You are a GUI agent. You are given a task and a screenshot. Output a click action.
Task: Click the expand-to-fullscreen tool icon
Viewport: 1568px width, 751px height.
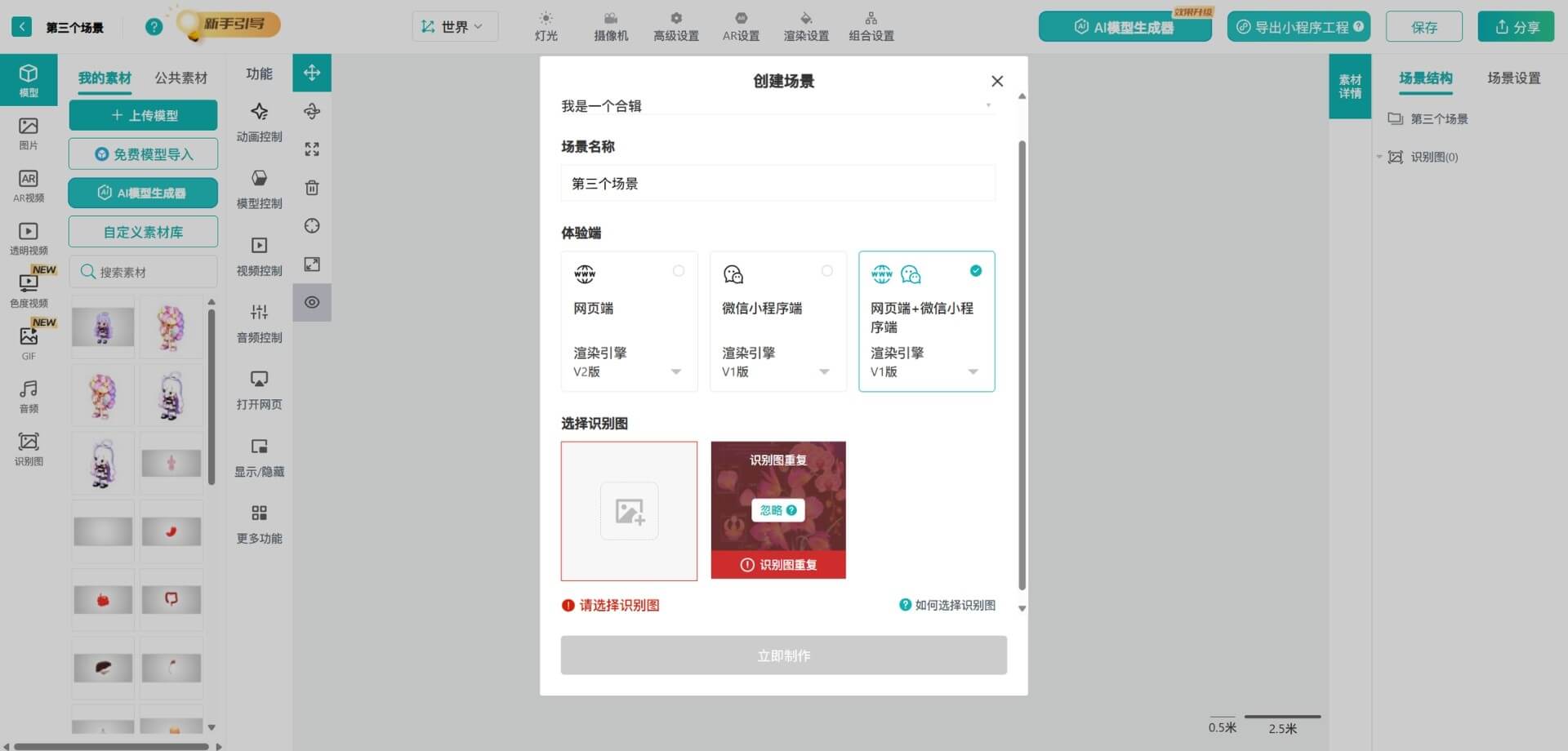point(312,264)
